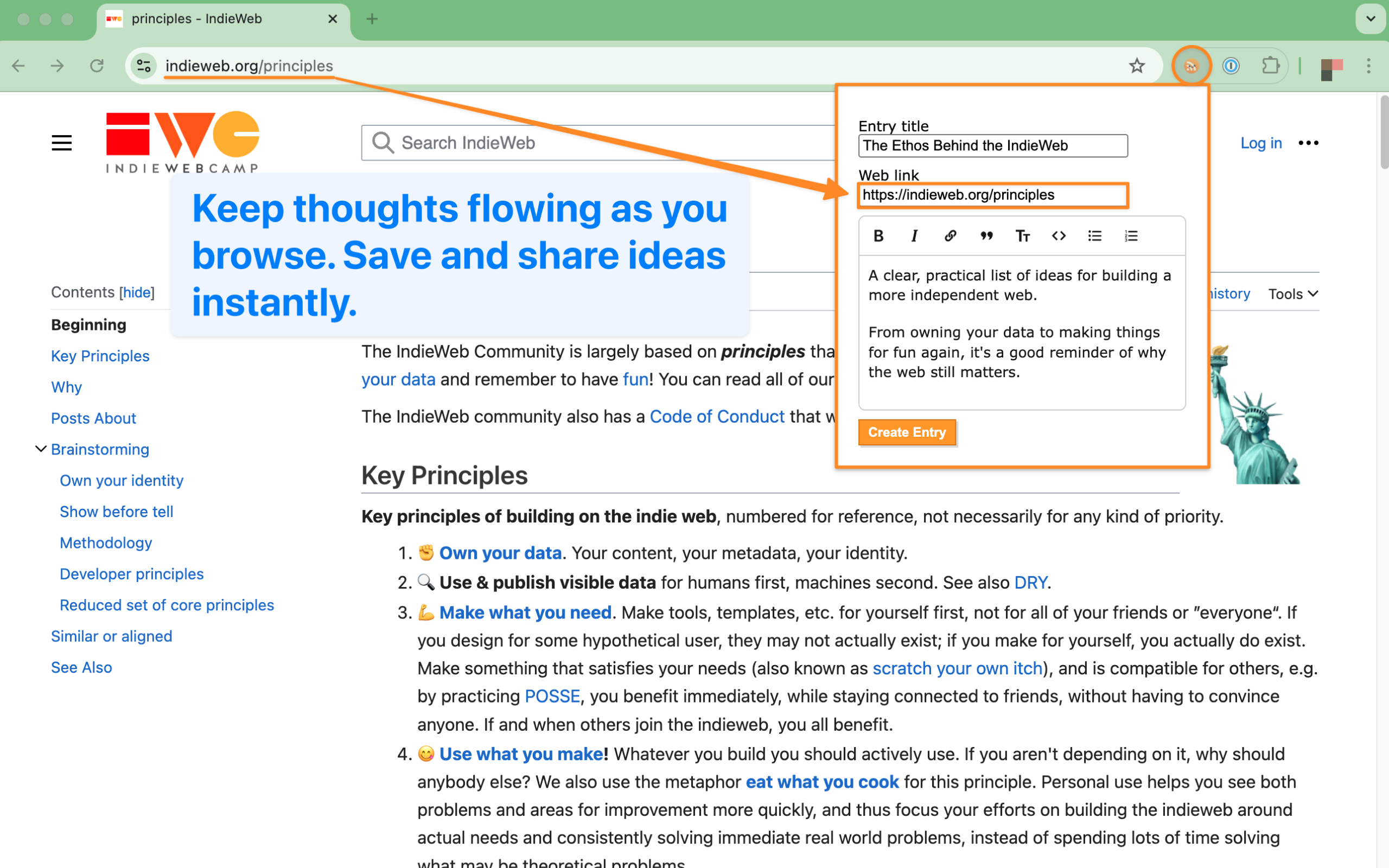The width and height of the screenshot is (1389, 868).
Task: Click the heading text-size icon
Action: click(1022, 236)
